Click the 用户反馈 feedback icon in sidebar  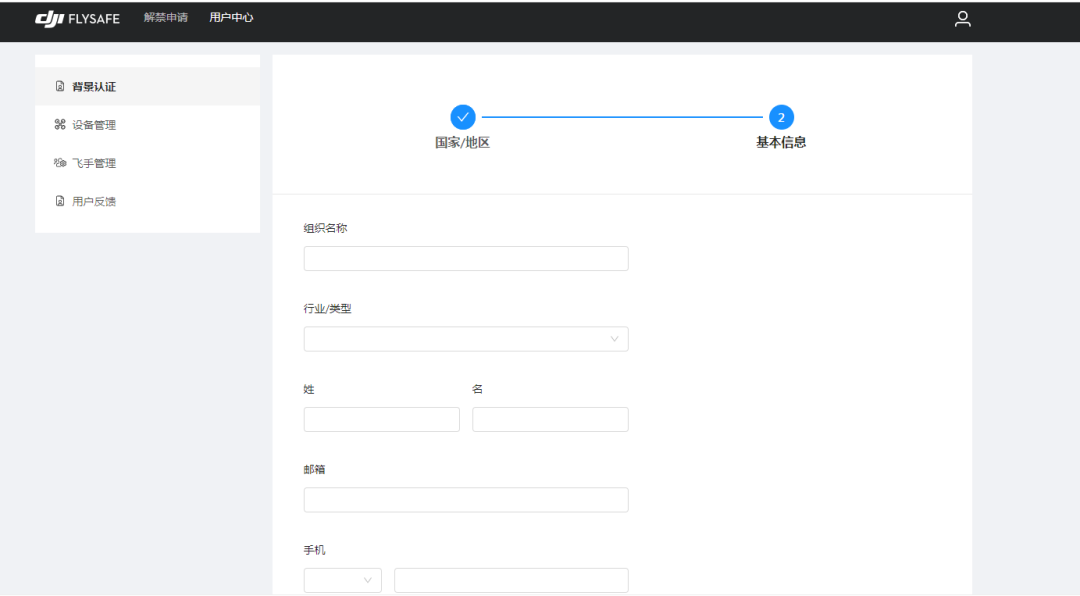pos(60,201)
